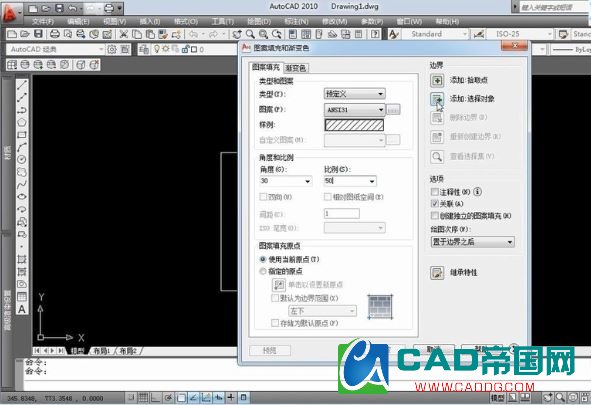Click the Save icon in standard toolbar

[38, 34]
